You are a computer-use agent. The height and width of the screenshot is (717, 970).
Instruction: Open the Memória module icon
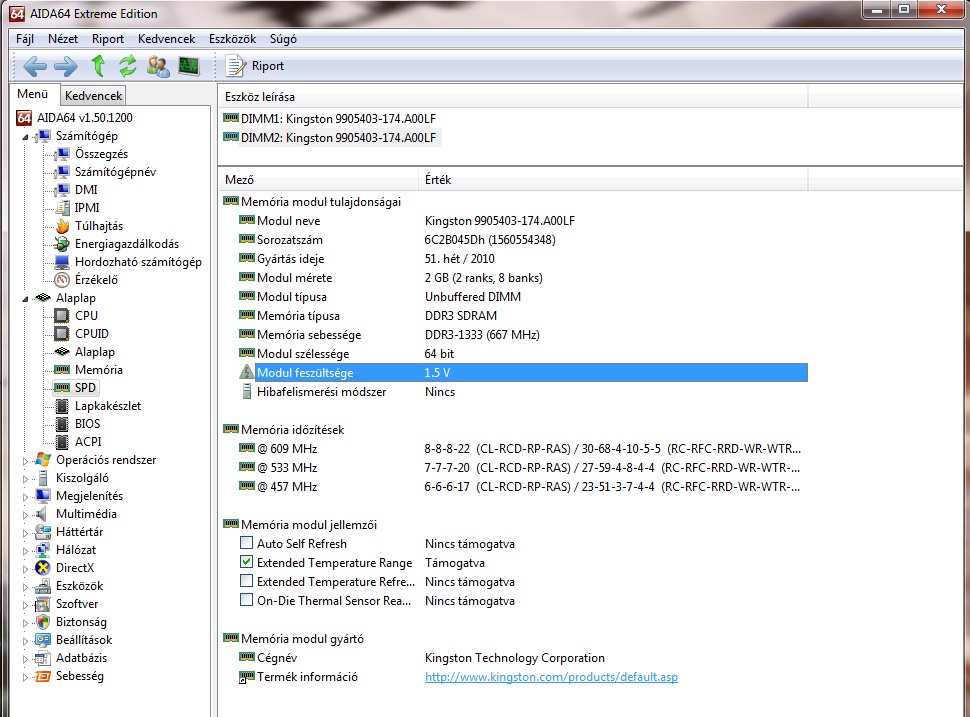(62, 369)
